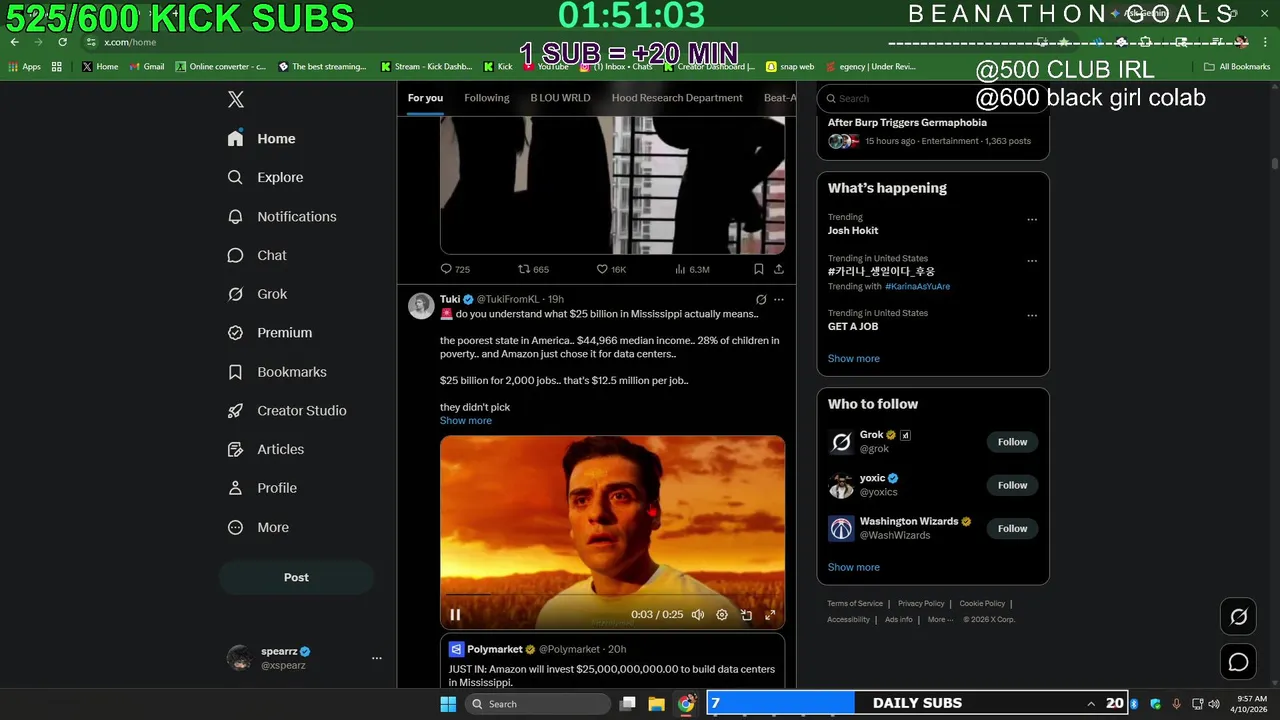Bookmark the post above Tuki's tweet
Image resolution: width=1280 pixels, height=720 pixels.
point(758,269)
